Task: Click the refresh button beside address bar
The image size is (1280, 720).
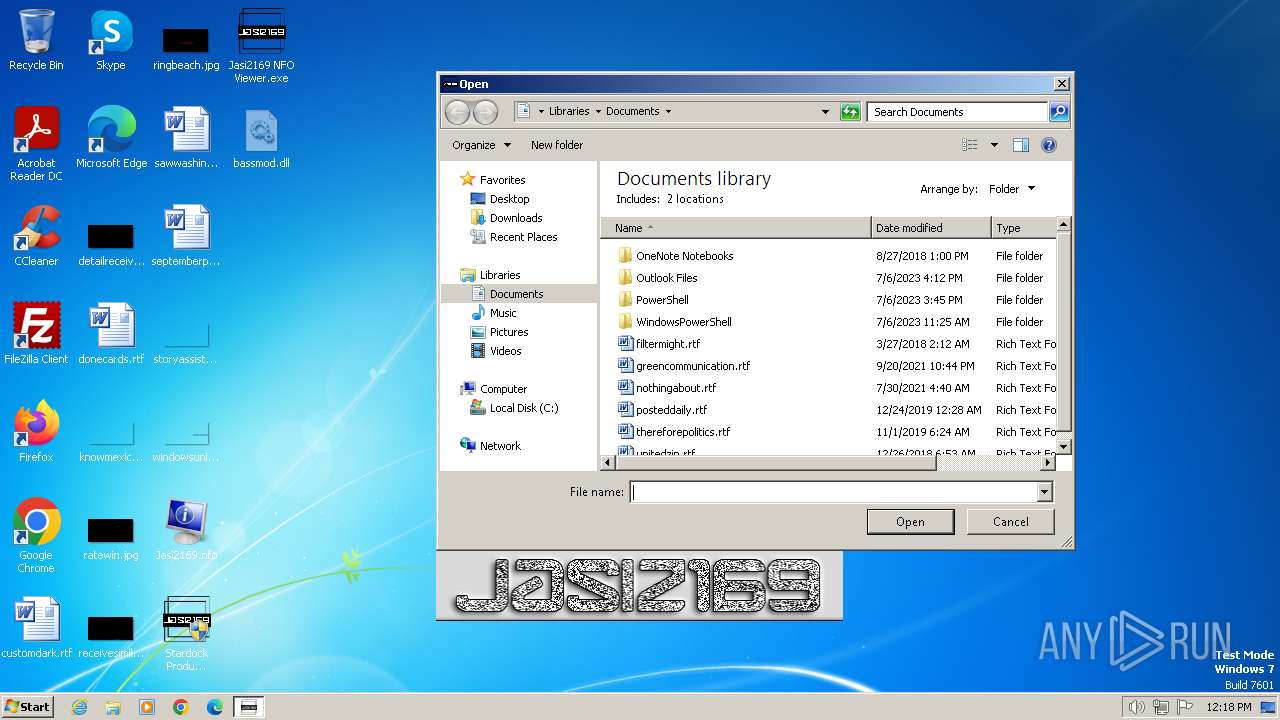Action: click(850, 112)
